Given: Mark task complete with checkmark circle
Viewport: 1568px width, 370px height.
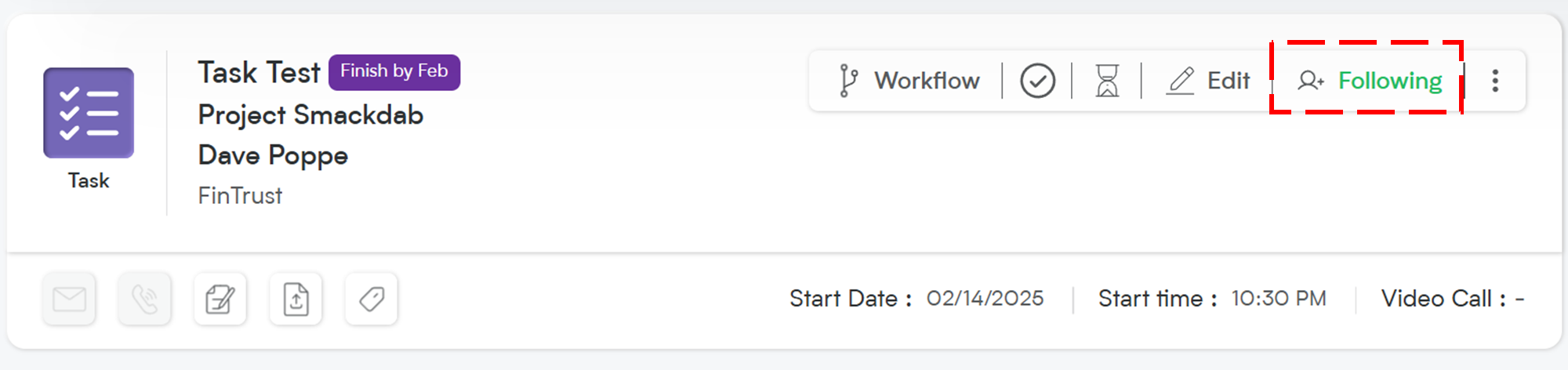Looking at the screenshot, I should tap(1037, 81).
